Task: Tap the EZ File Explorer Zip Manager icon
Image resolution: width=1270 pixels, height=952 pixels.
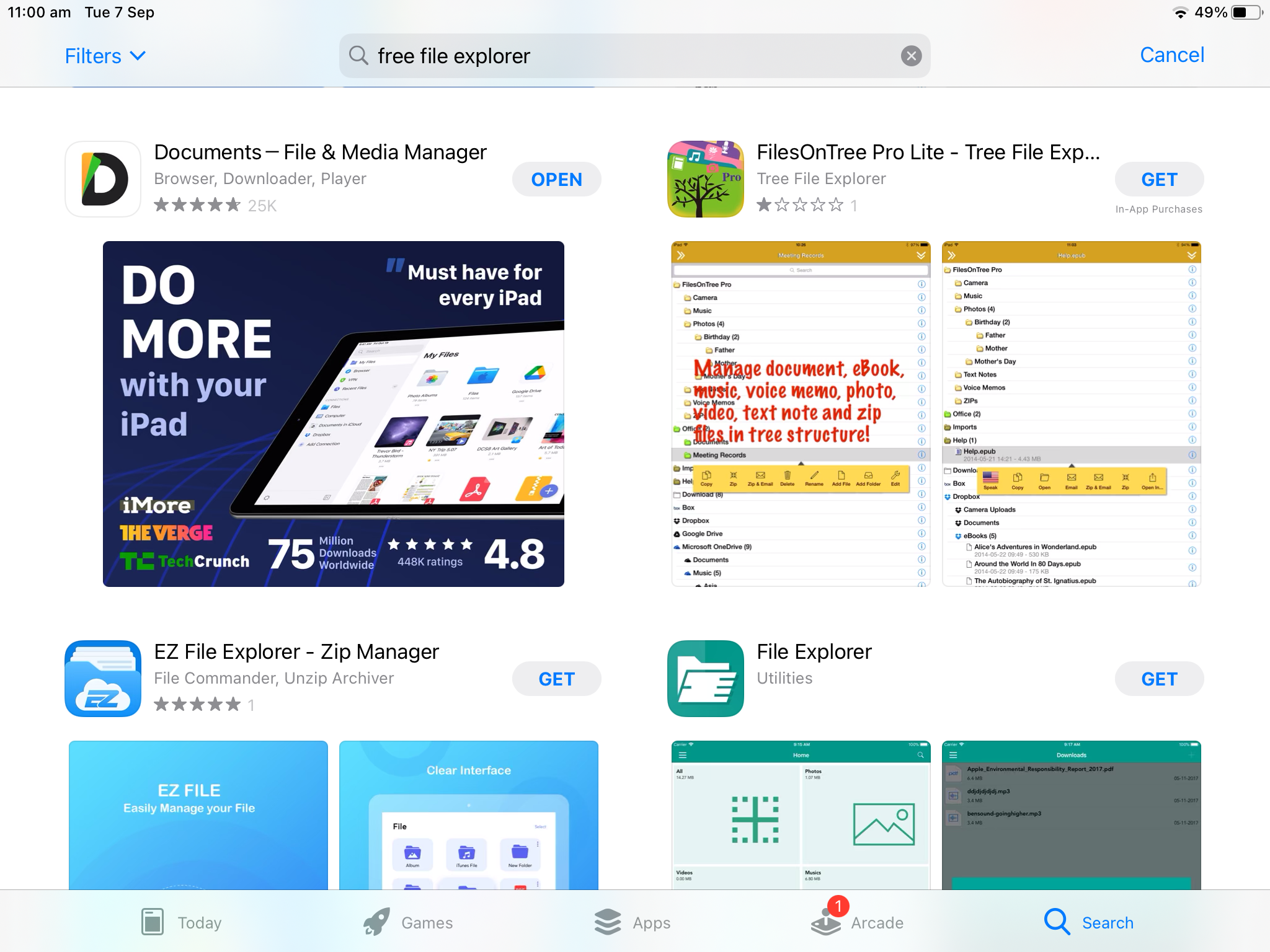Action: (x=104, y=679)
